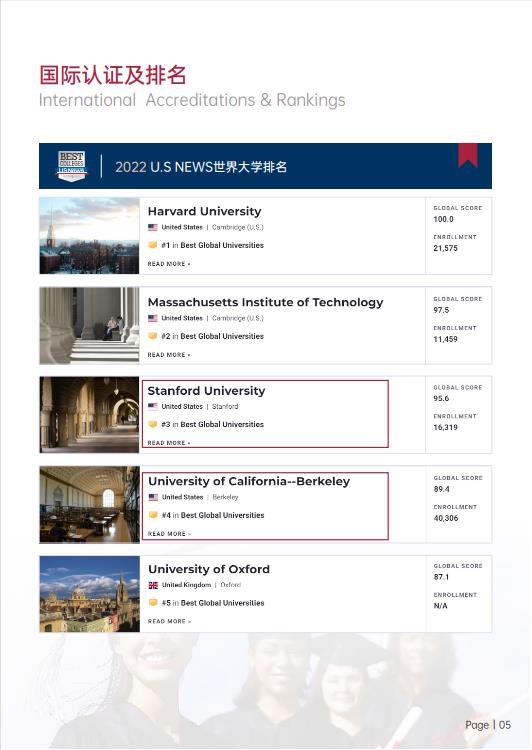Click Read More under University of California--Berkeley

click(x=169, y=534)
